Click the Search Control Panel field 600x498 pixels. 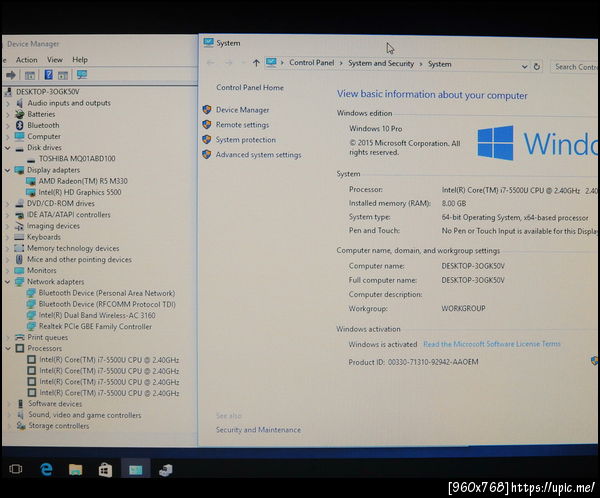point(574,67)
